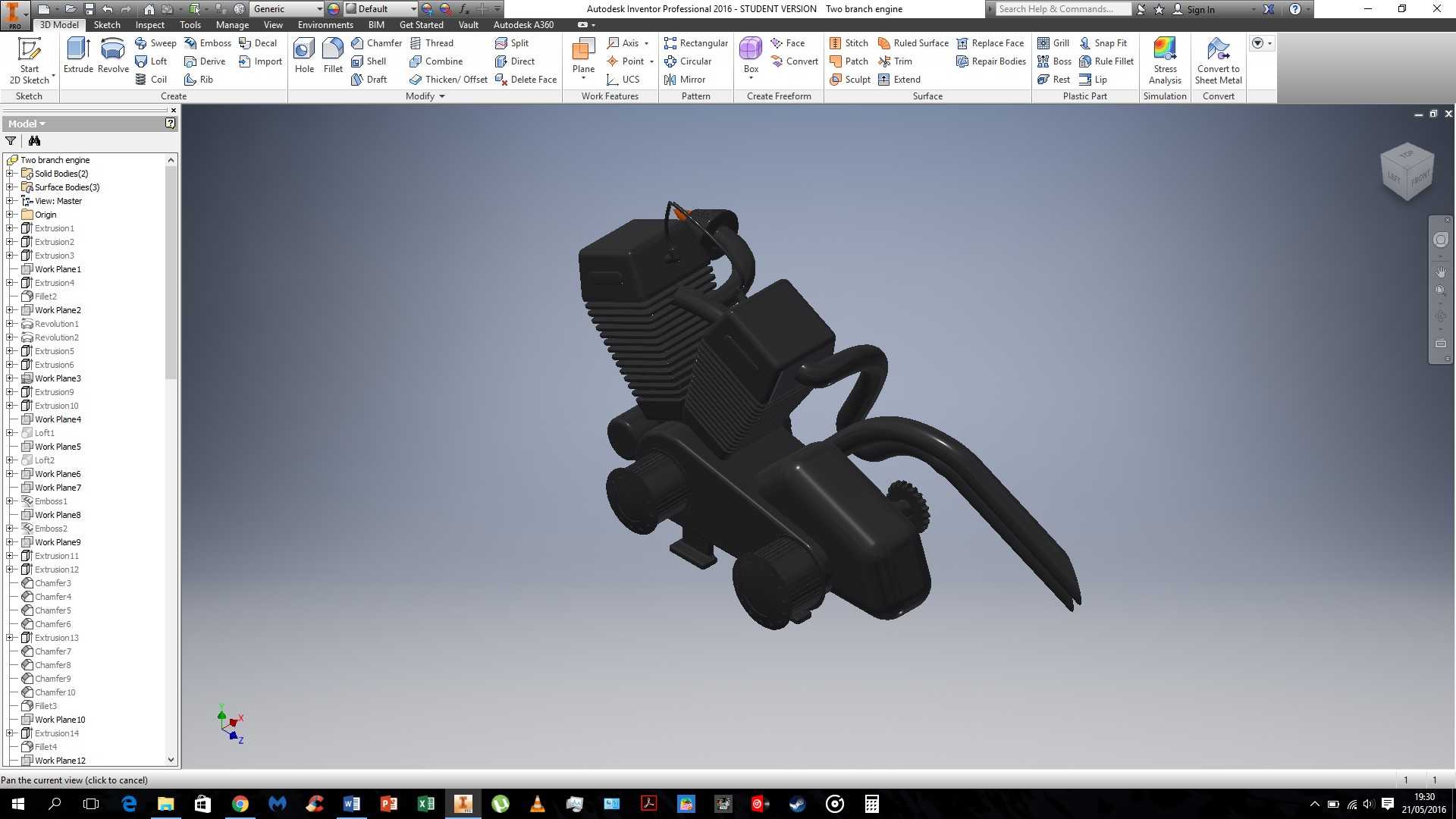This screenshot has width=1456, height=819.
Task: Choose the Box freeform tool
Action: (x=751, y=57)
